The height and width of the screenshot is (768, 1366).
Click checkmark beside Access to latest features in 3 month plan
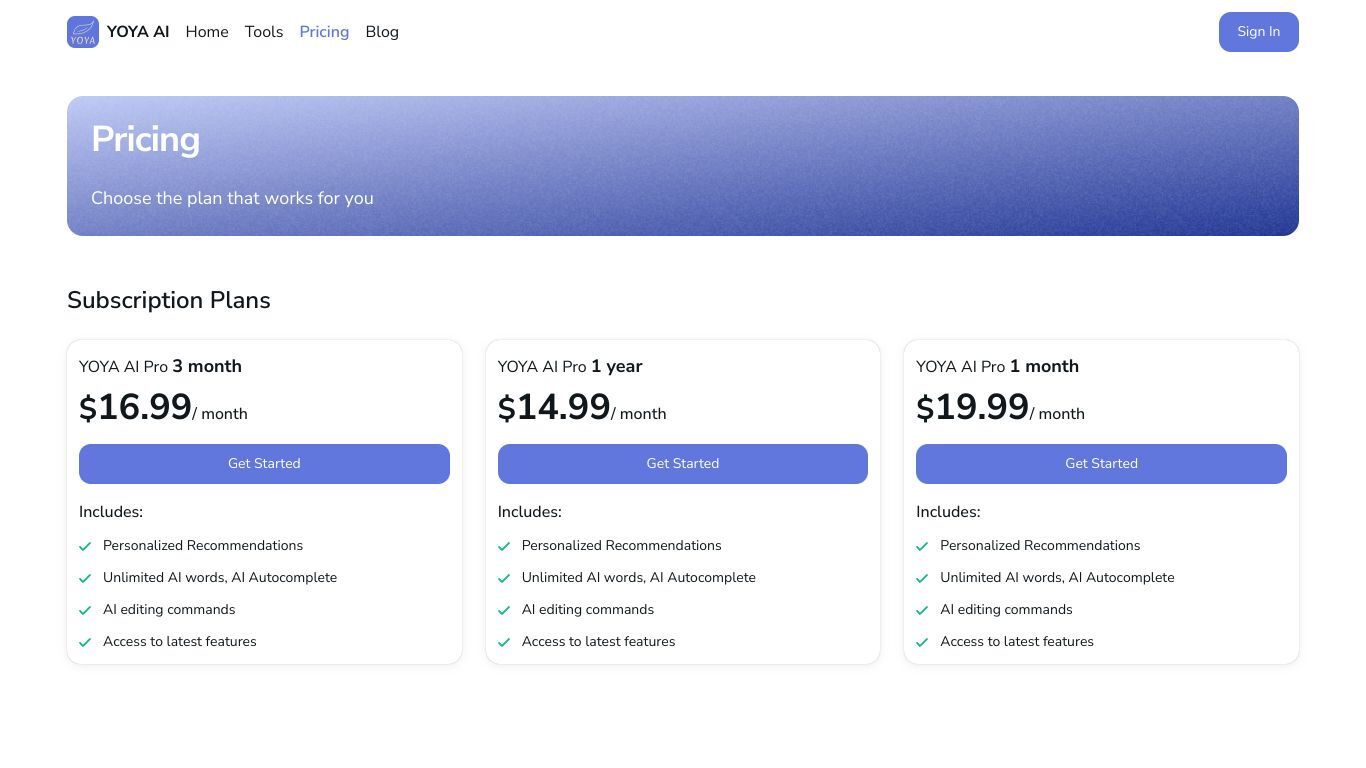click(x=85, y=642)
